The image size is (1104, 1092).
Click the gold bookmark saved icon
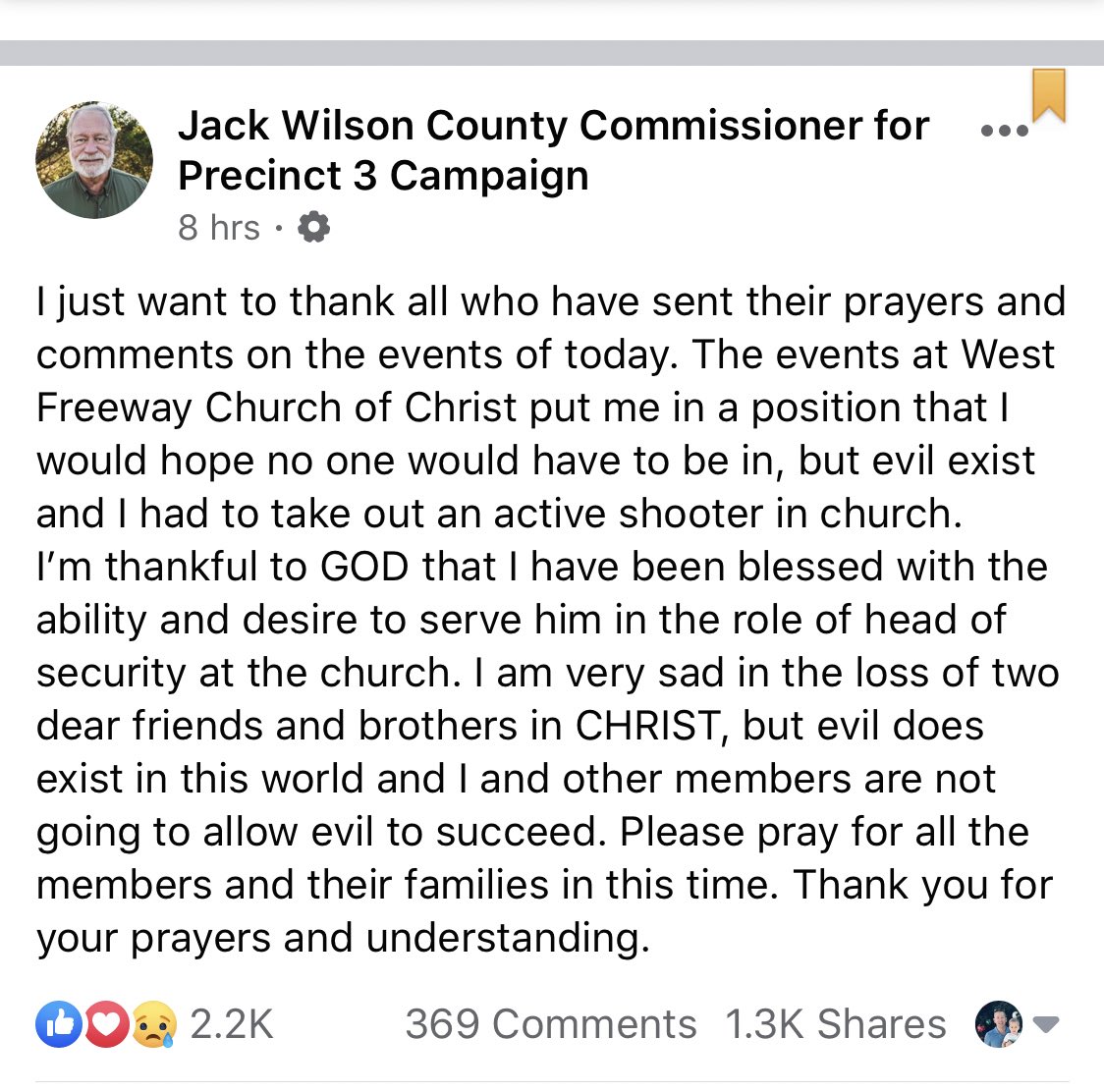(x=1049, y=95)
